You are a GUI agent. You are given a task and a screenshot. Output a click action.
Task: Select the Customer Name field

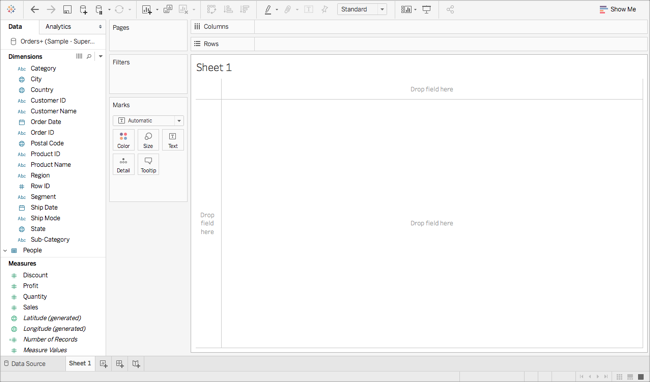(x=53, y=111)
